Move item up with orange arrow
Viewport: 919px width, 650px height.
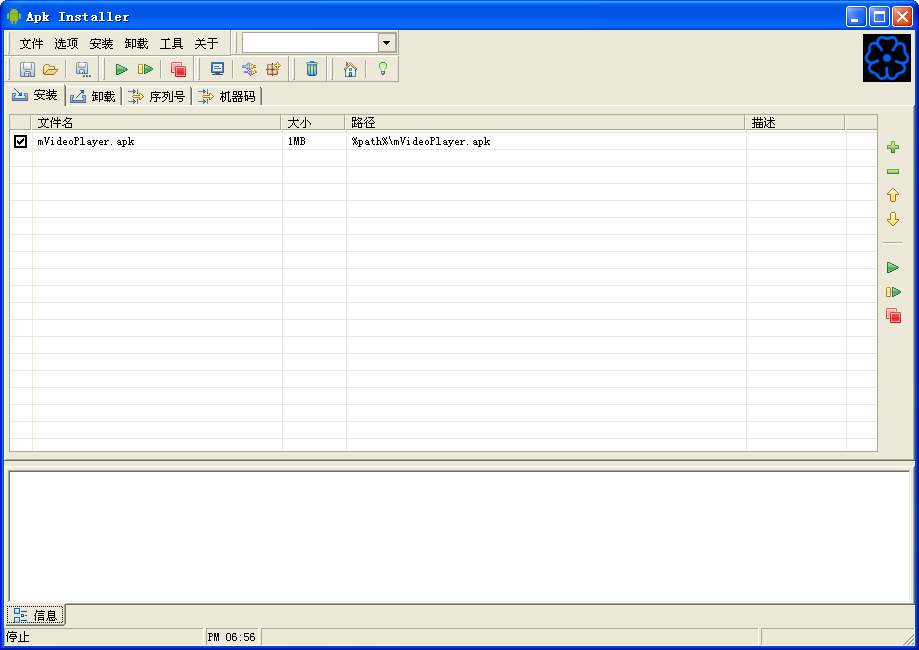pos(893,195)
